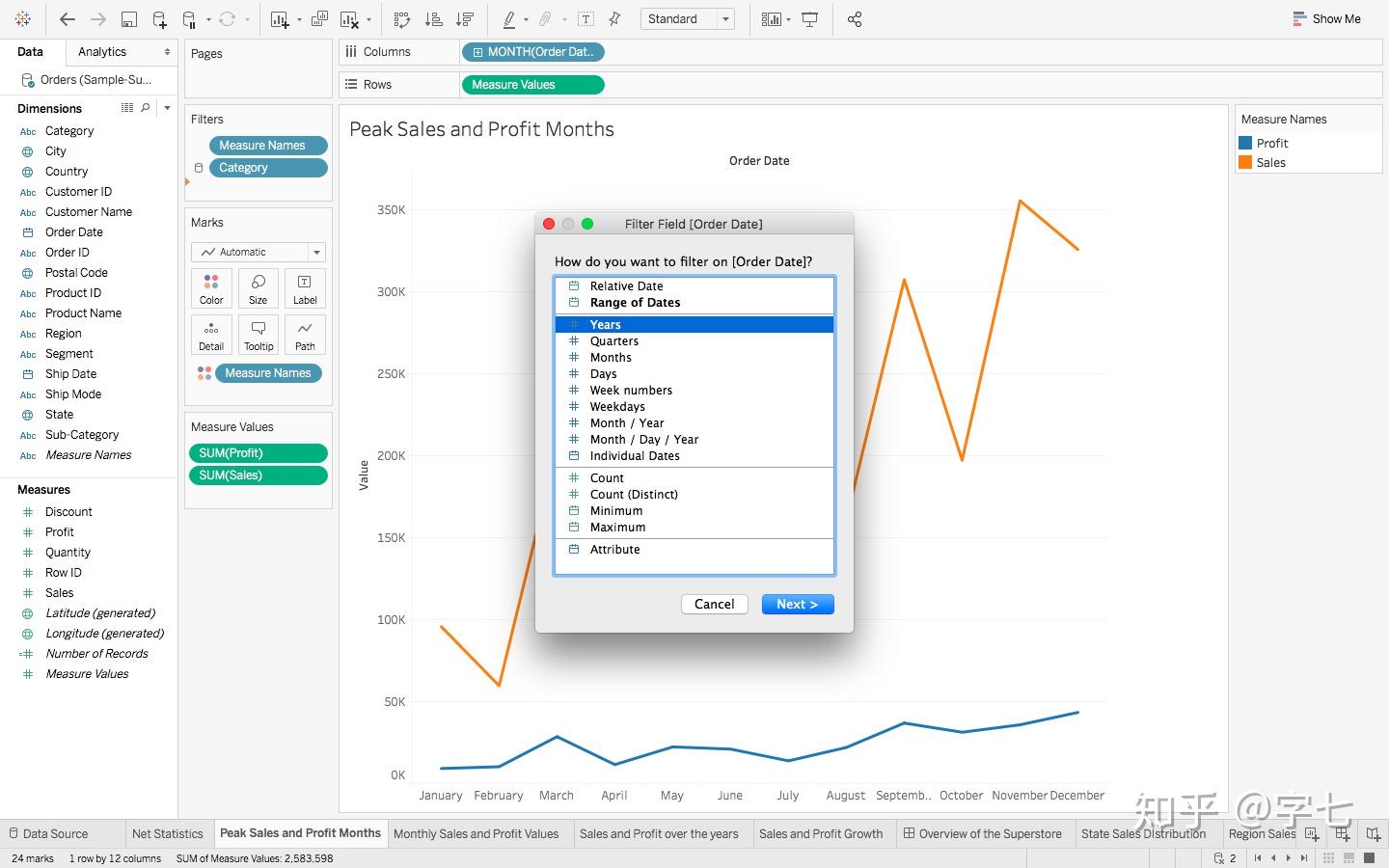
Task: Open the Monthly Sales and Profit Values tab
Action: click(477, 833)
